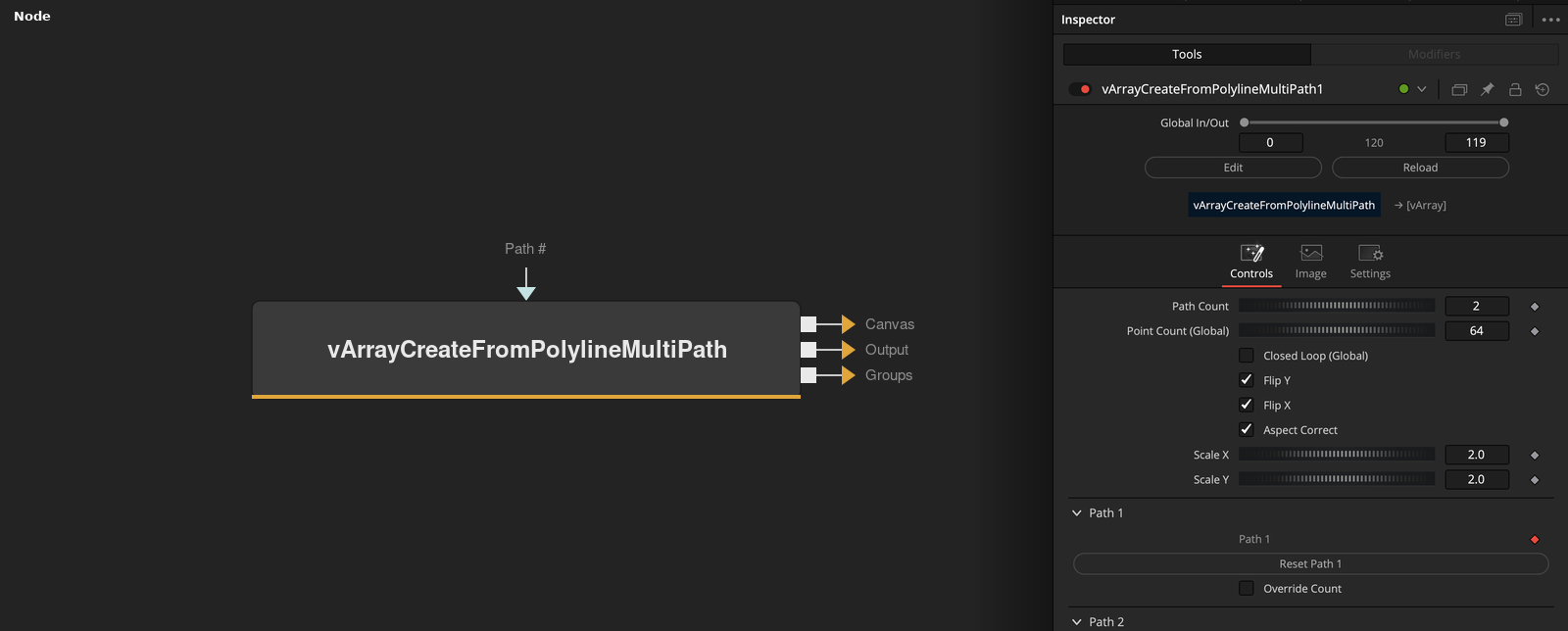Screen dimensions: 1568x631
Task: Click the Global In value field 0
Action: (1270, 142)
